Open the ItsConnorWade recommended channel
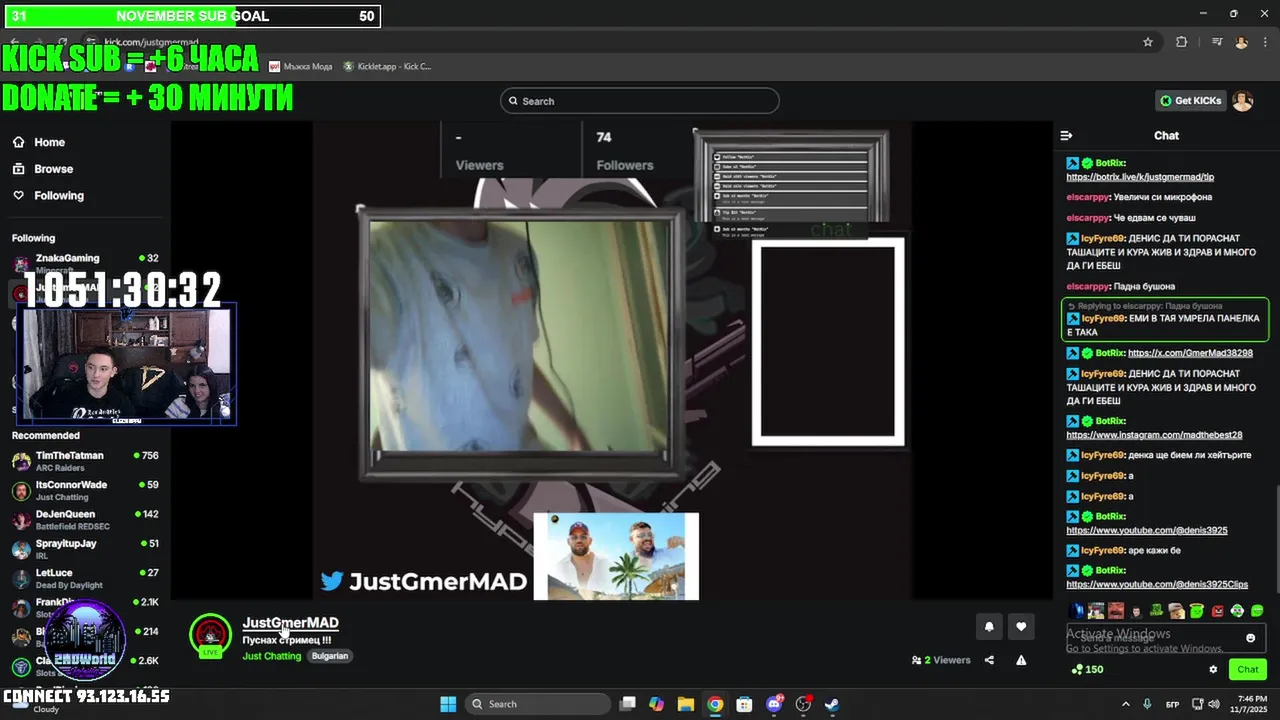Viewport: 1280px width, 720px height. [x=85, y=490]
